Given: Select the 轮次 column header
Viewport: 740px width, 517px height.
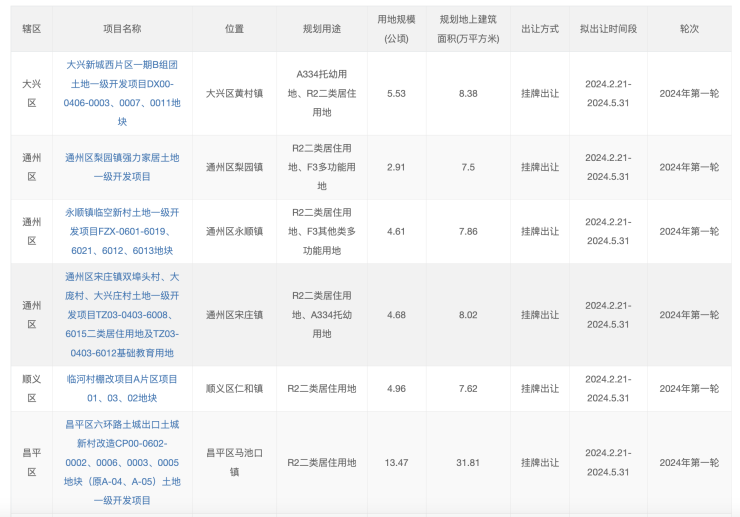Looking at the screenshot, I should pos(689,29).
